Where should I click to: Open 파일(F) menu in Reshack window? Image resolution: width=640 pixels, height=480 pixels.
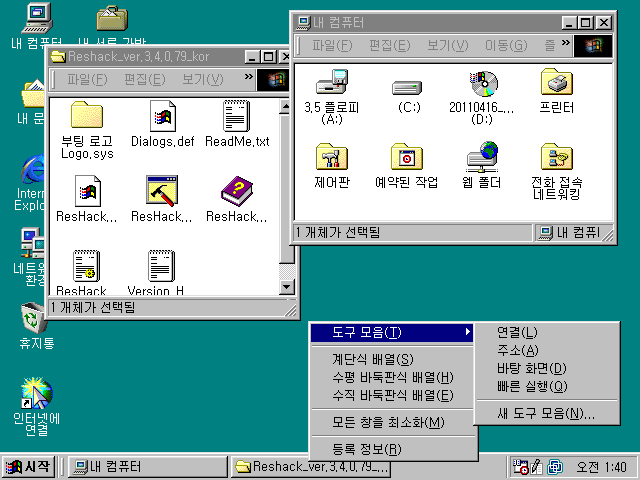click(87, 79)
